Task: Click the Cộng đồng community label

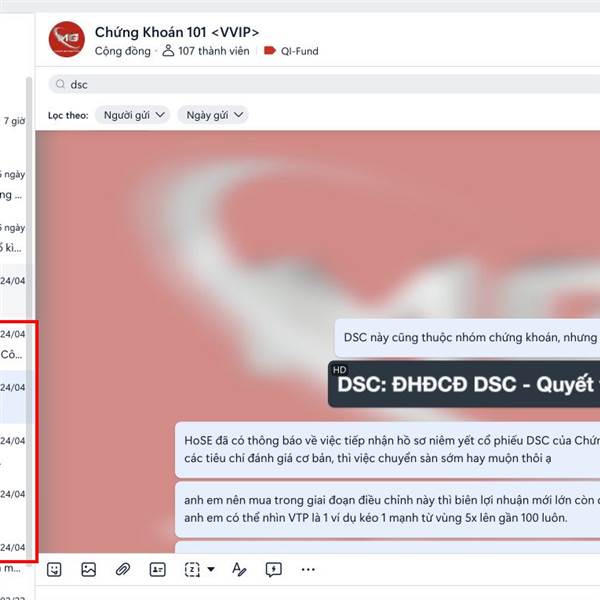Action: click(123, 51)
